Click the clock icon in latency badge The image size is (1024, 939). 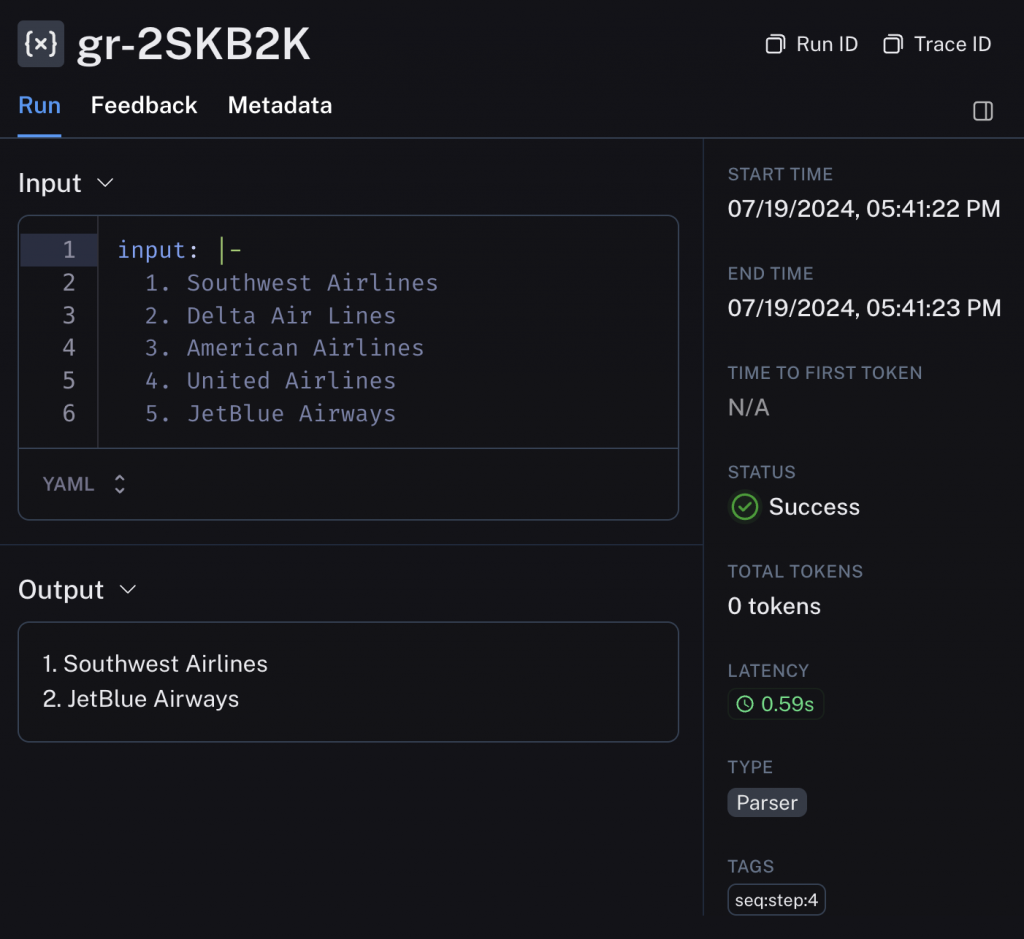coord(745,704)
